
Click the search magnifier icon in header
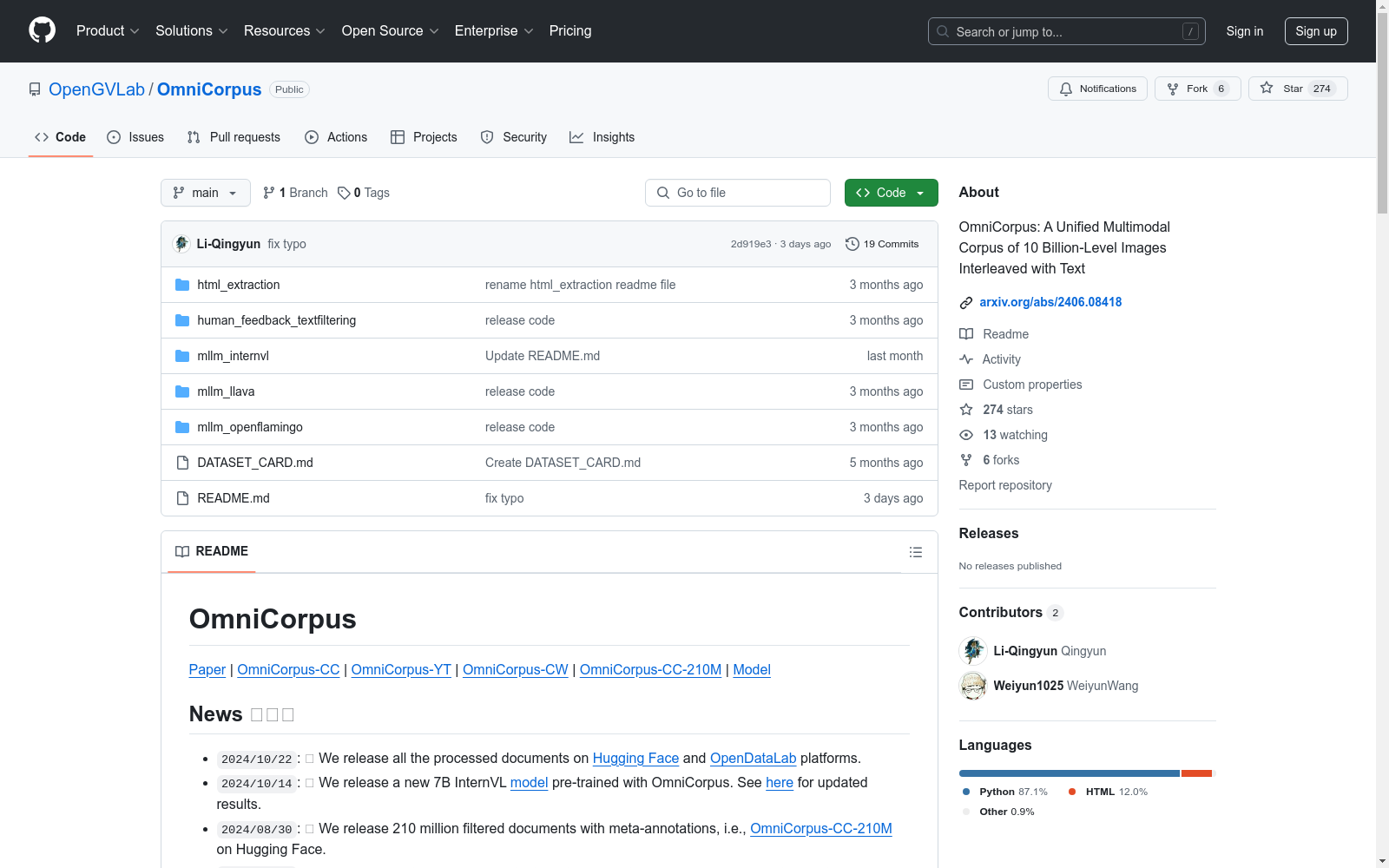click(943, 31)
